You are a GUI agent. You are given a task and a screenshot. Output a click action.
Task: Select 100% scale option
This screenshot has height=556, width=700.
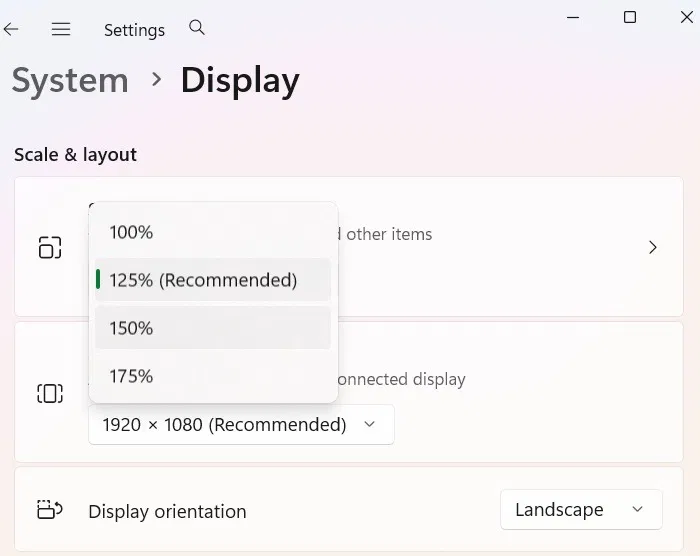point(131,232)
